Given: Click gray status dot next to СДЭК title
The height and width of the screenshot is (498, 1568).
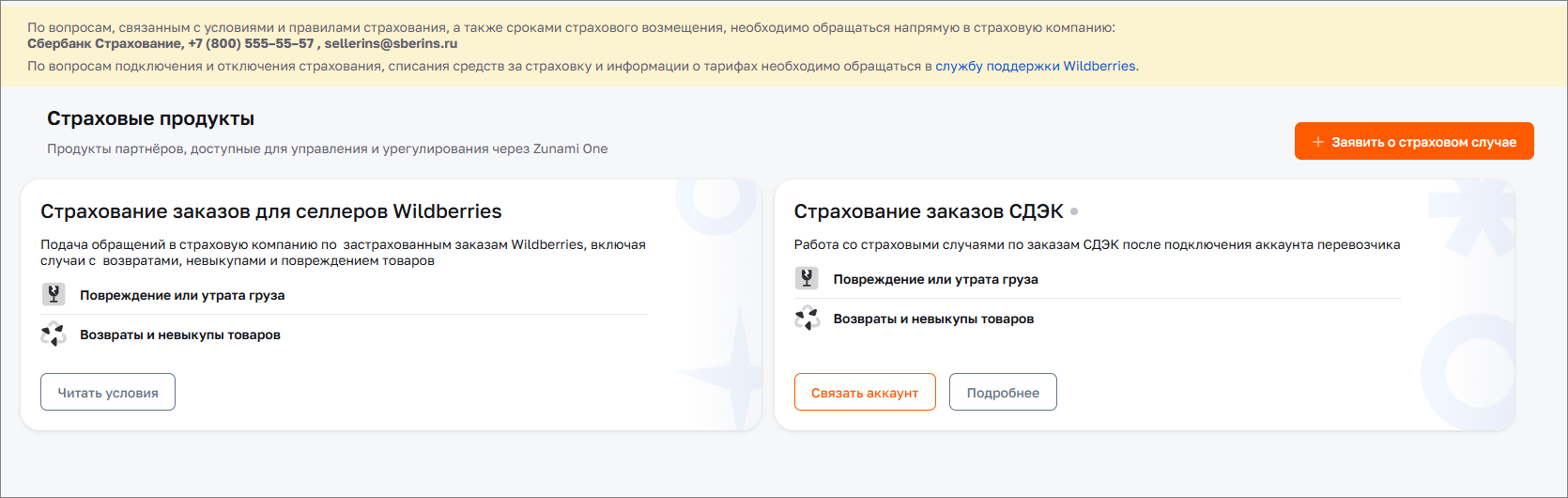Looking at the screenshot, I should [x=1074, y=211].
